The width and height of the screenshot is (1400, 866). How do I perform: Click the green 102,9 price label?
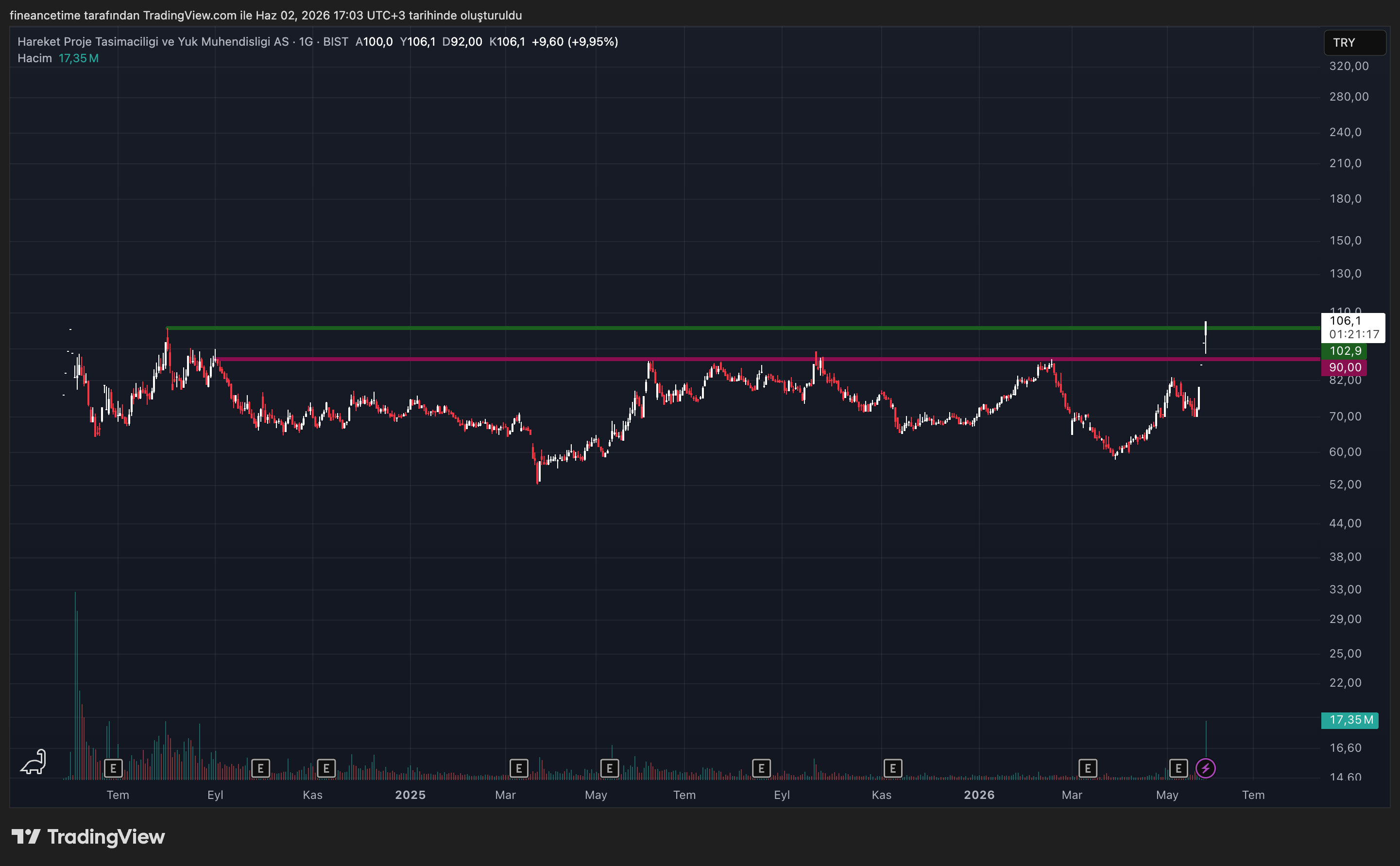click(1344, 350)
